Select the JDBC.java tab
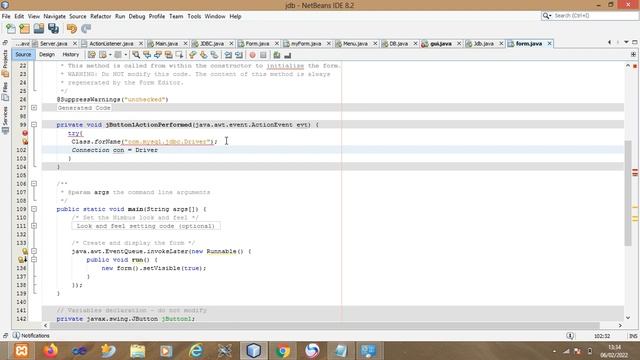This screenshot has height=360, width=640. click(x=212, y=43)
